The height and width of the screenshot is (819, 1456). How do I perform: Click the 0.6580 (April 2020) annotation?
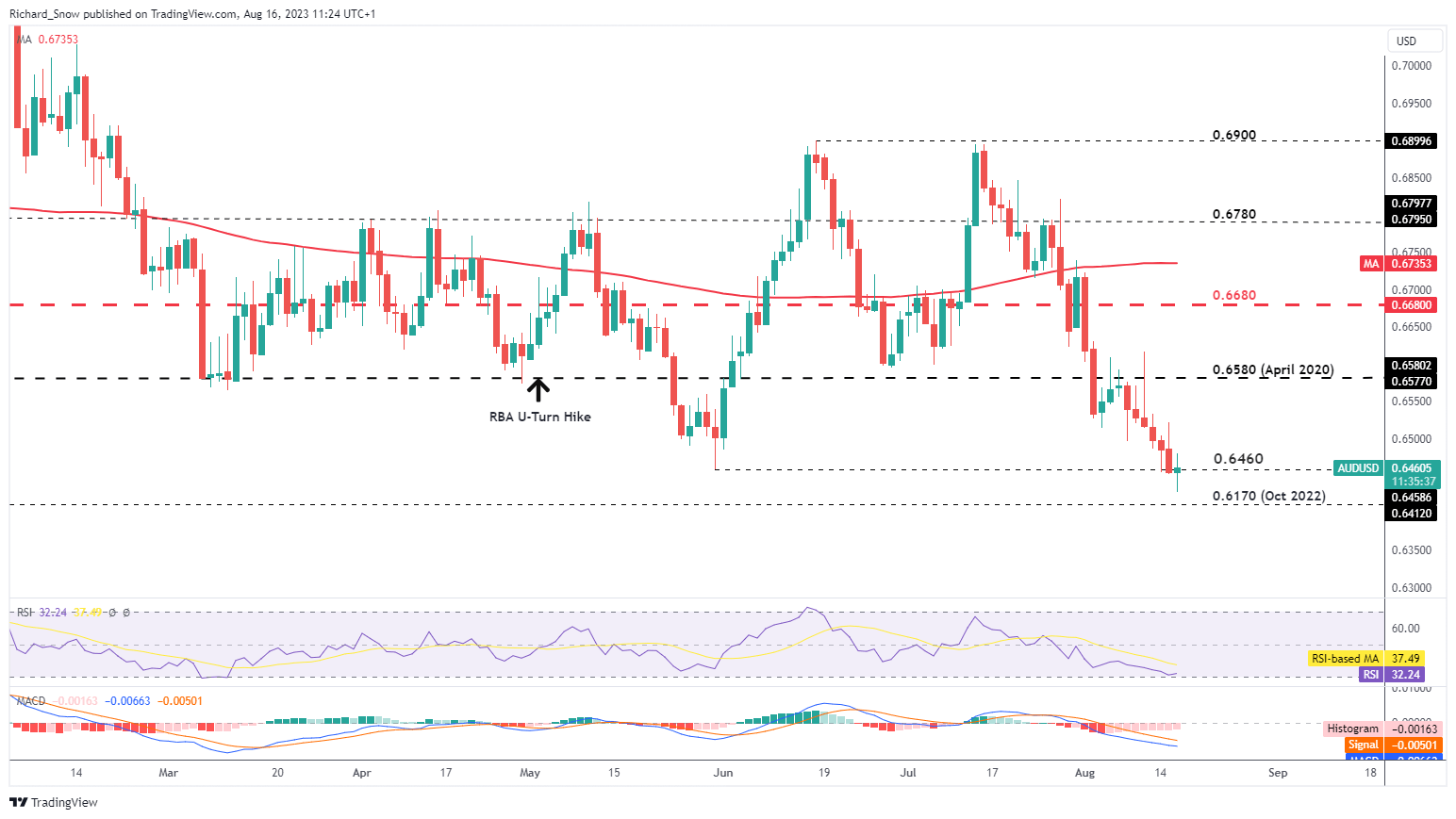click(1273, 369)
